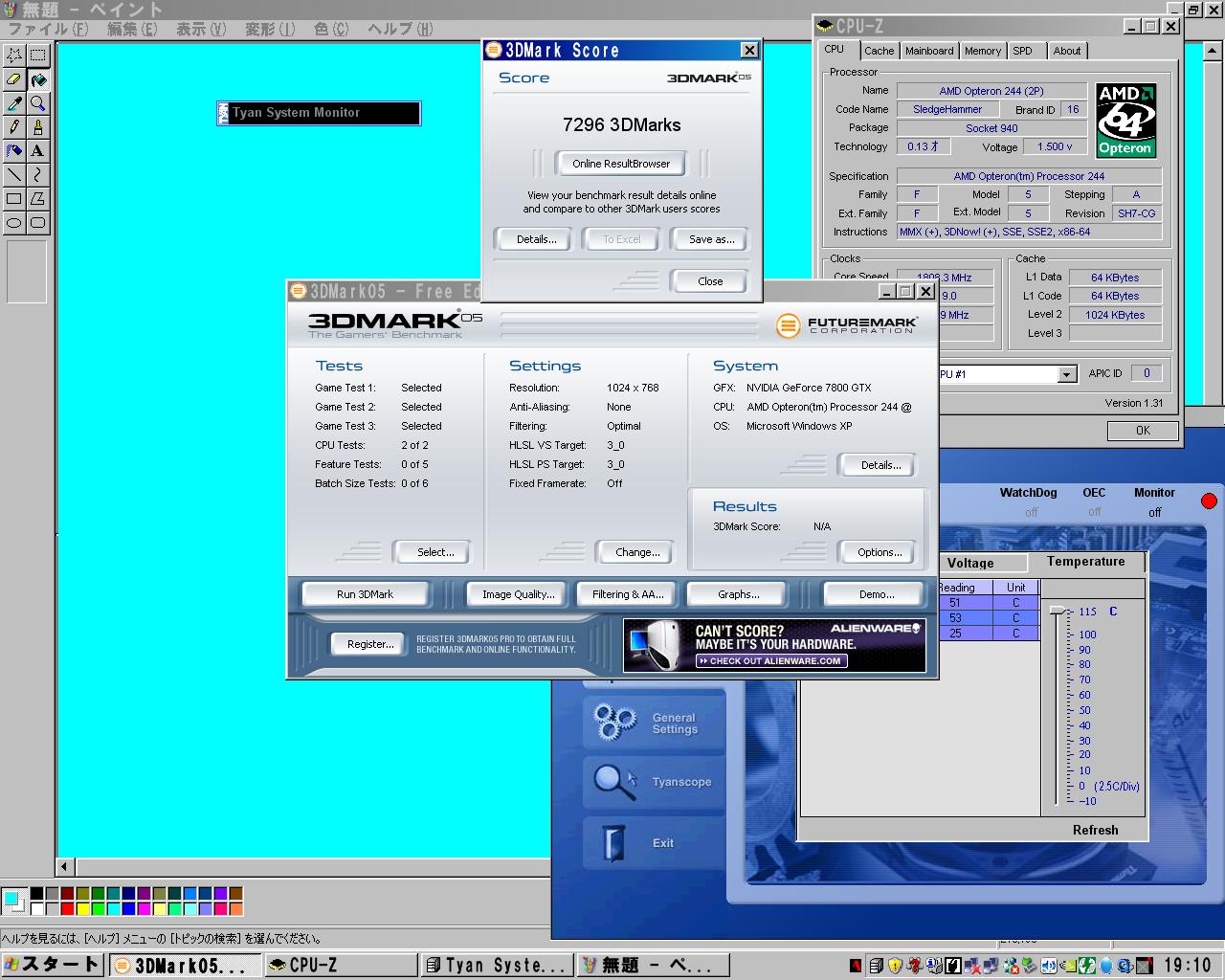Toggle WatchDog off indicator

[1031, 513]
